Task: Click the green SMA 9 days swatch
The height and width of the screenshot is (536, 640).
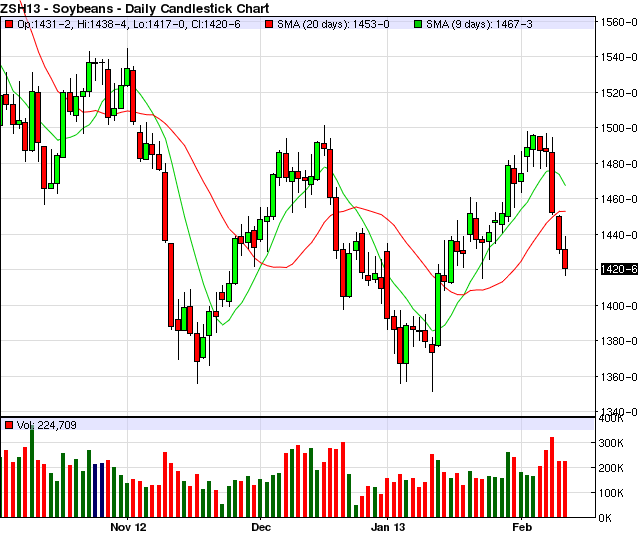Action: (x=418, y=24)
